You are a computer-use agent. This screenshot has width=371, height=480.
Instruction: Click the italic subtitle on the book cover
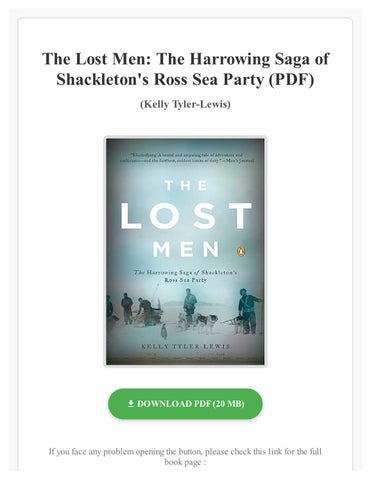tap(185, 276)
